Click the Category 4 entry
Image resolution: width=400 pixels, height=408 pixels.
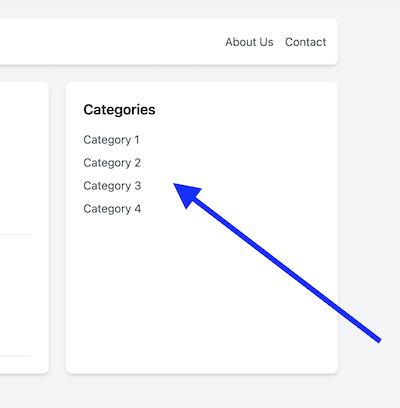112,209
